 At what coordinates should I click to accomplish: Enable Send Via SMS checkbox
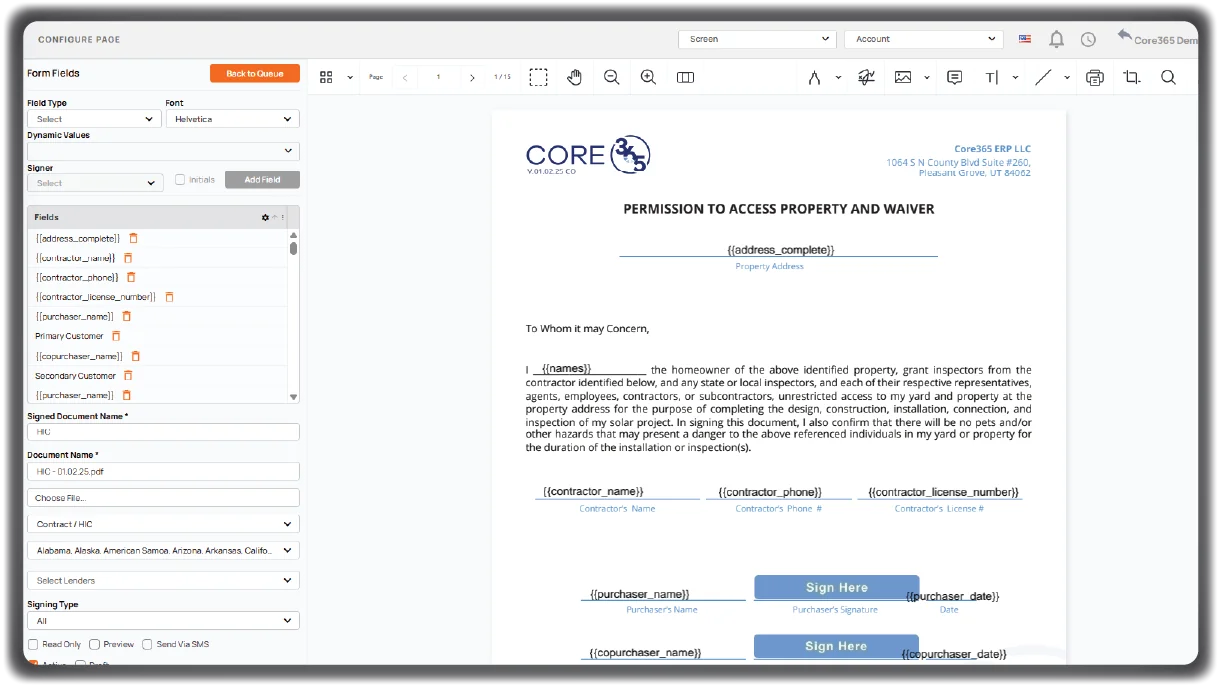point(147,644)
